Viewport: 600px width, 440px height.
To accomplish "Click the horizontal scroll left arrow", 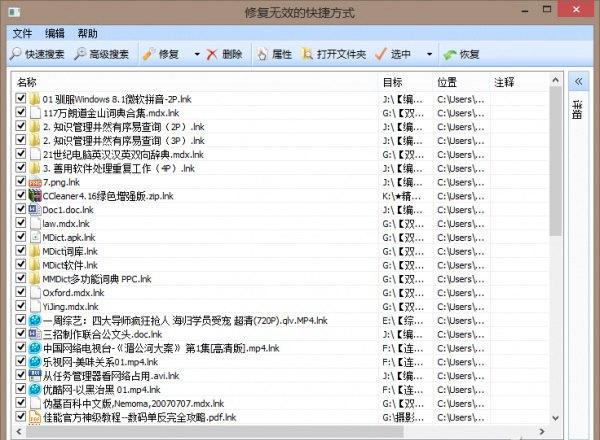I will pyautogui.click(x=19, y=432).
